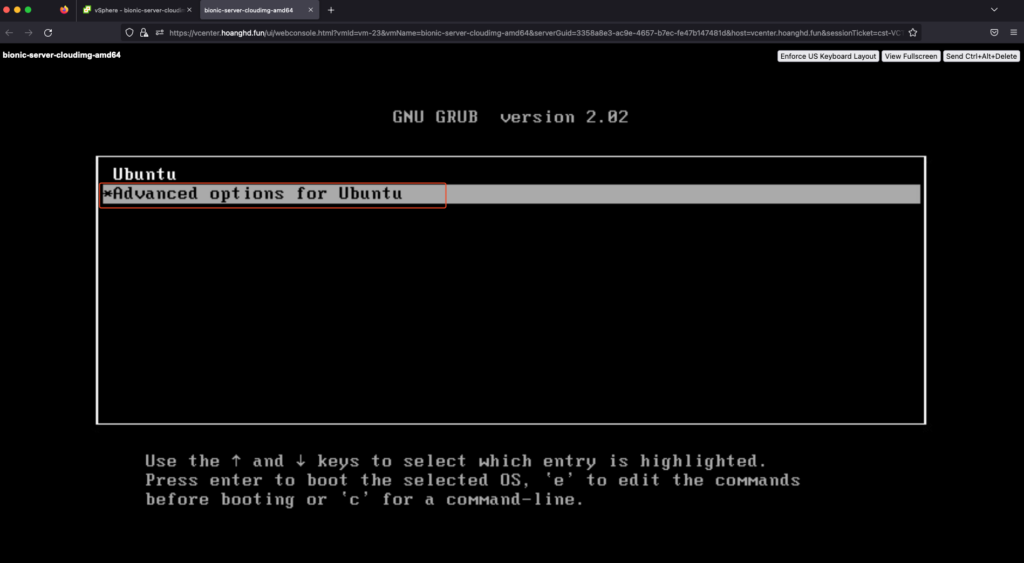Click the bionic-server-cloudimg-amd64 console title
Image resolution: width=1024 pixels, height=563 pixels.
[x=61, y=55]
